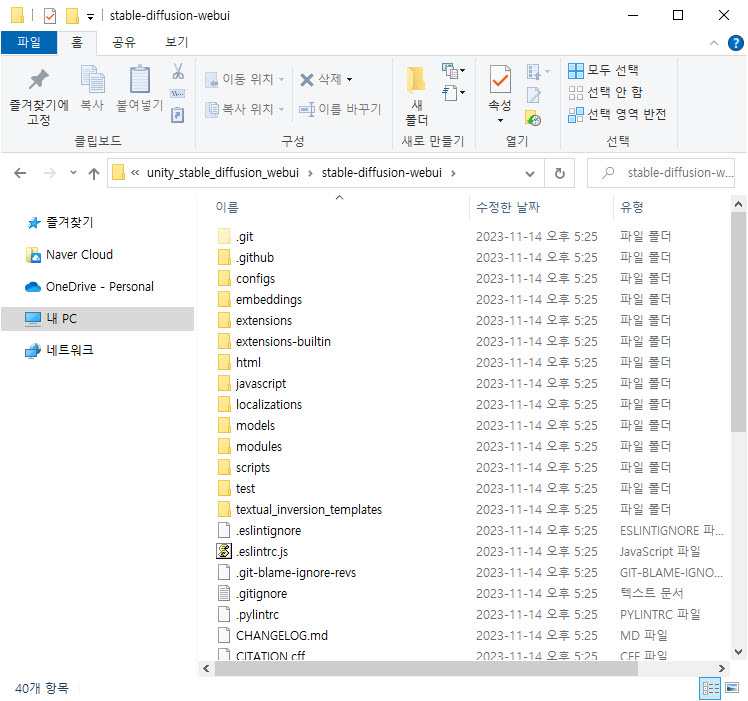Switch to the 보기 (View) tab
Screen dimensions: 748x701
[177, 42]
